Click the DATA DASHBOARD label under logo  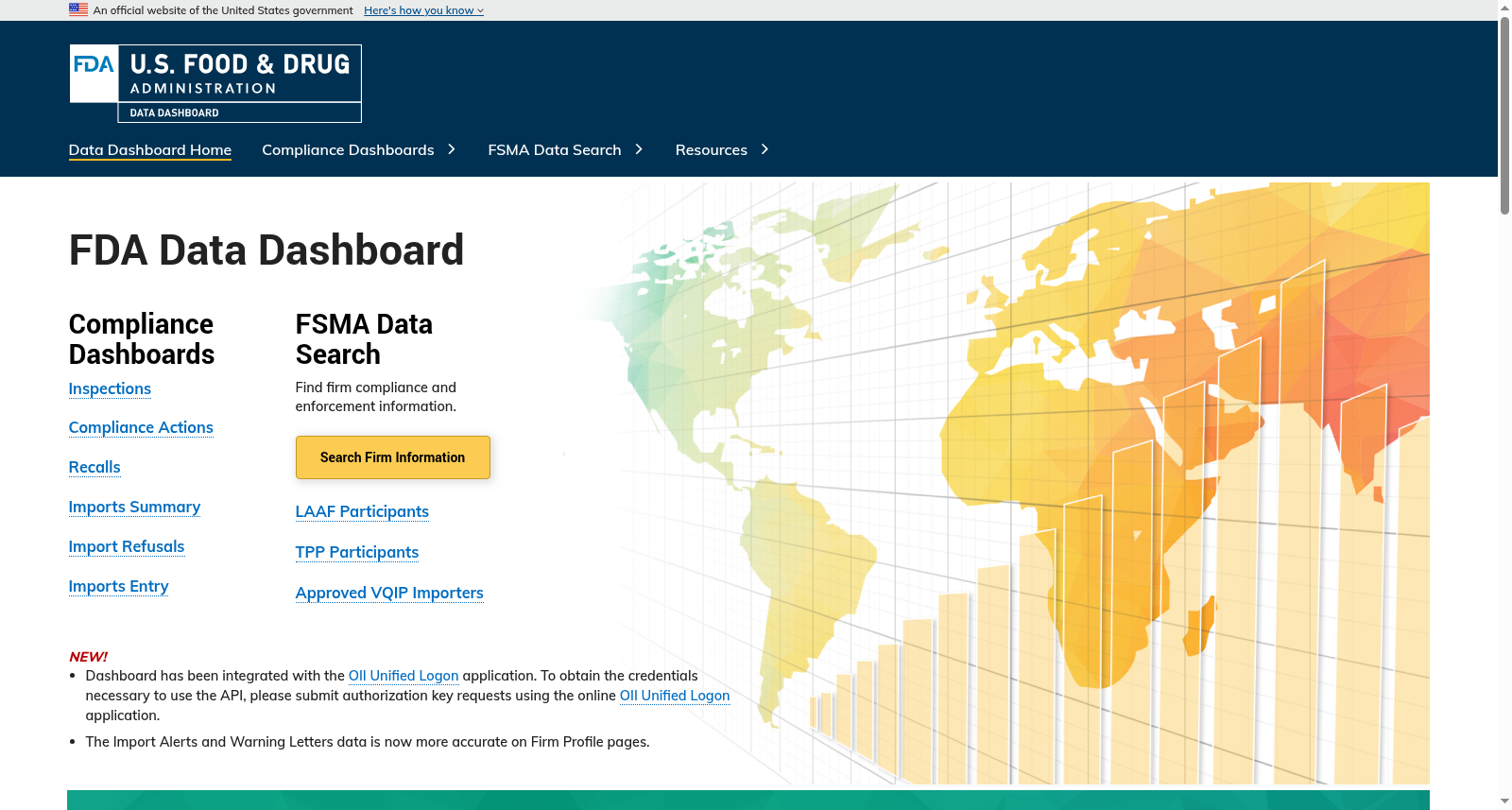point(175,112)
